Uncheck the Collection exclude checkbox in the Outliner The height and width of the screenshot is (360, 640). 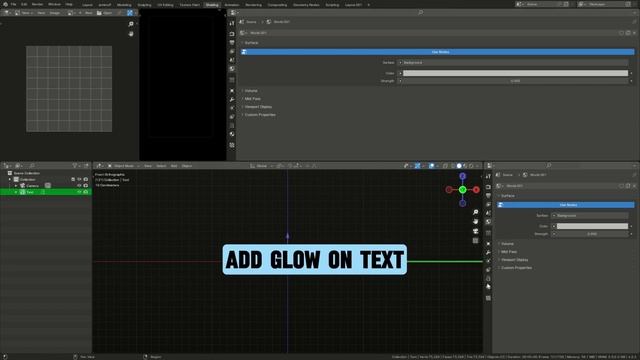[73, 179]
